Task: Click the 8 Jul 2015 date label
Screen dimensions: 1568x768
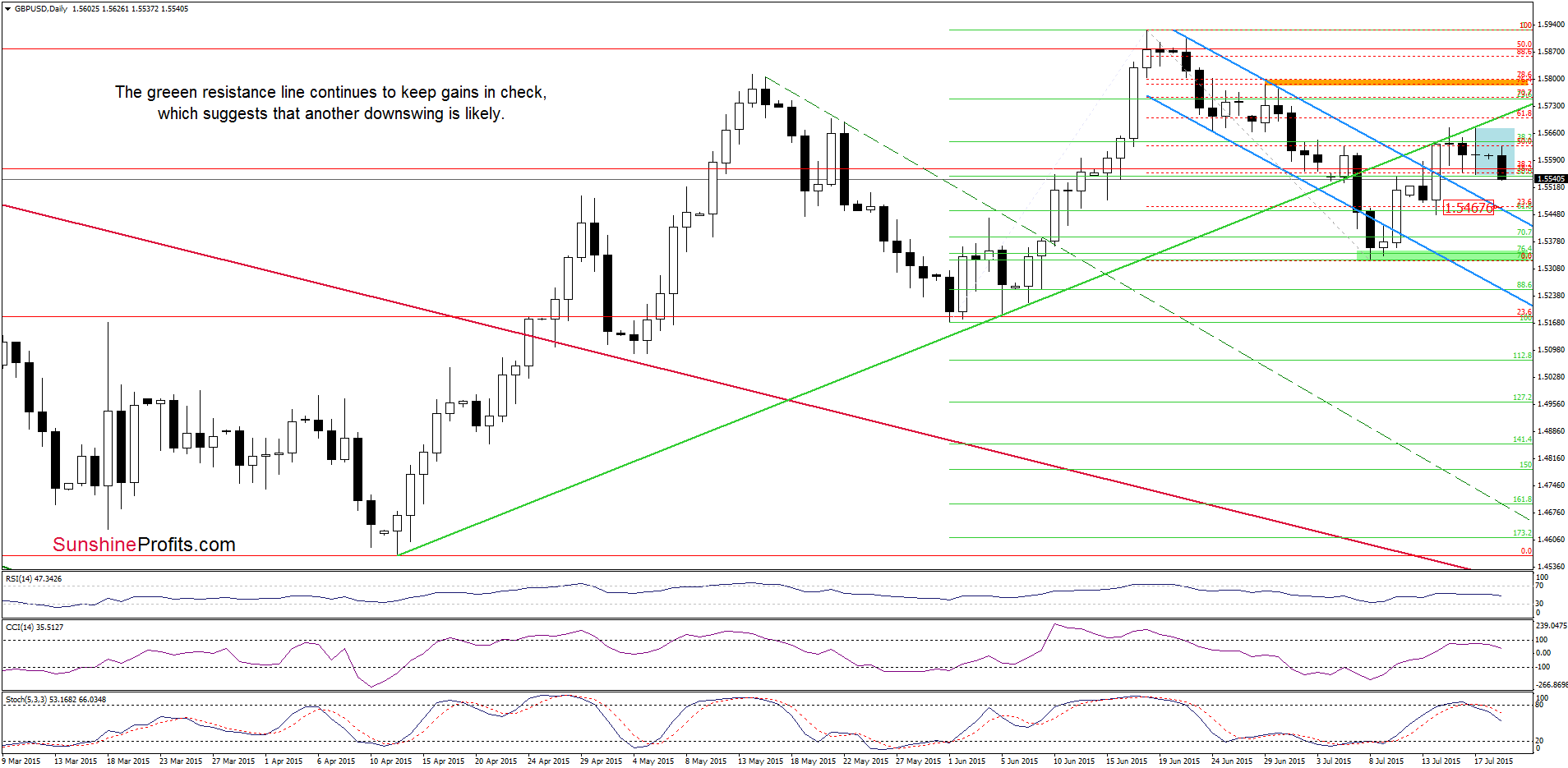Action: tap(1386, 761)
